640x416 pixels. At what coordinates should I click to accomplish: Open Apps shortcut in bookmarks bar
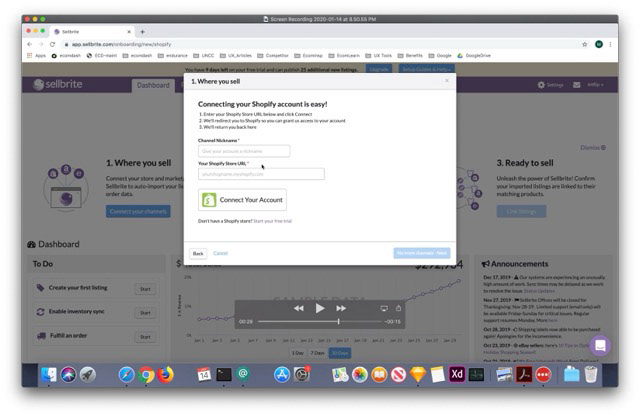click(x=36, y=56)
